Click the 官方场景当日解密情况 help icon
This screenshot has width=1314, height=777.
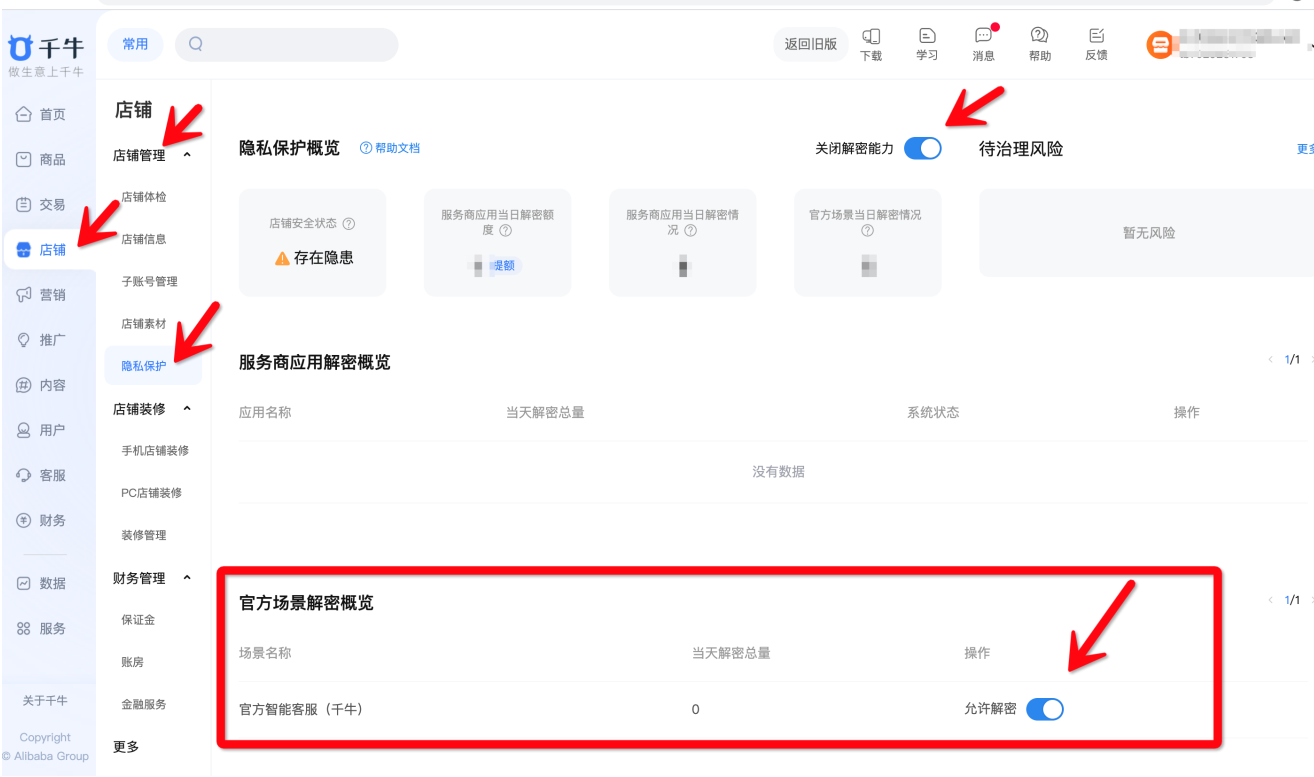point(868,230)
